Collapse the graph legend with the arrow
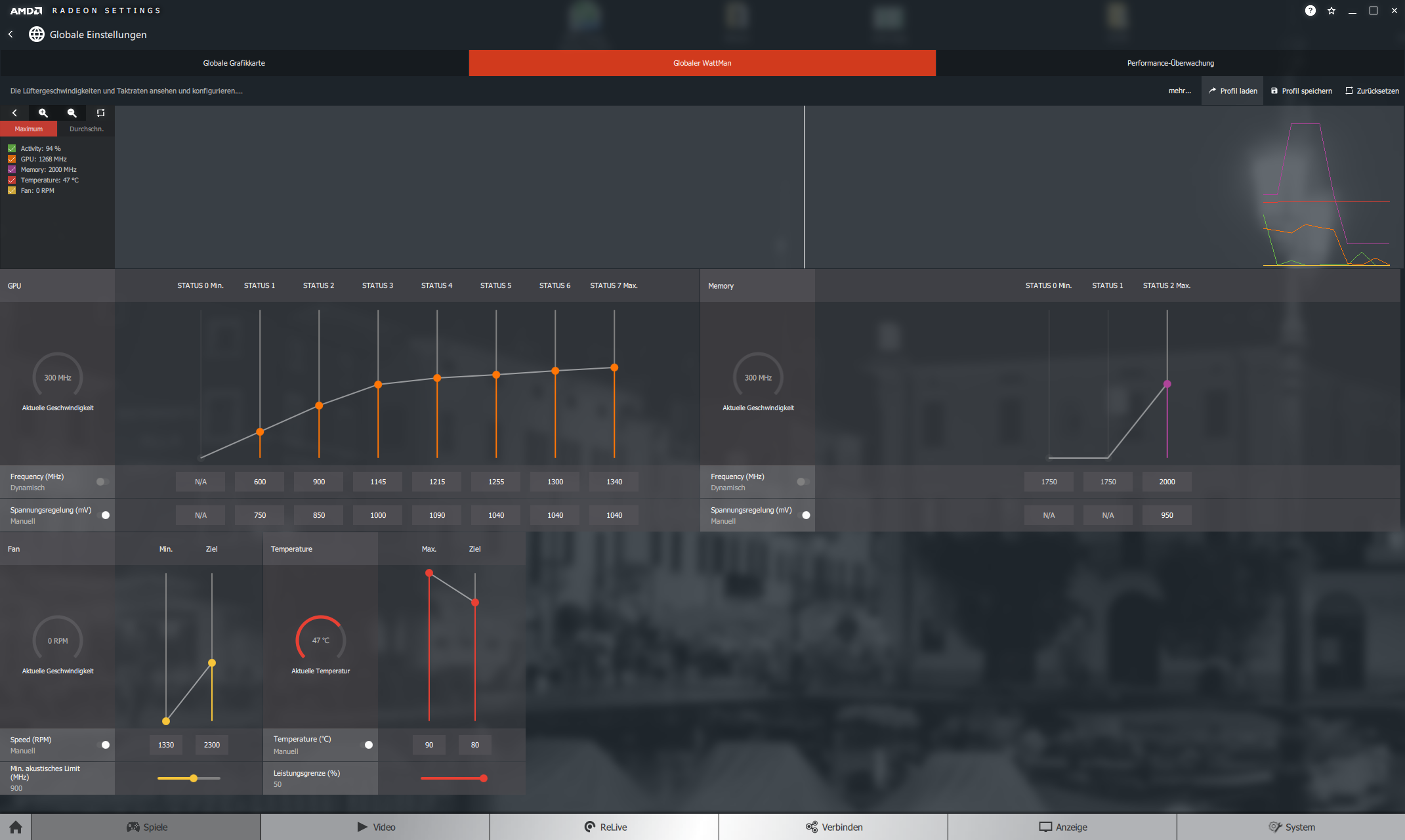This screenshot has width=1405, height=840. 14,113
